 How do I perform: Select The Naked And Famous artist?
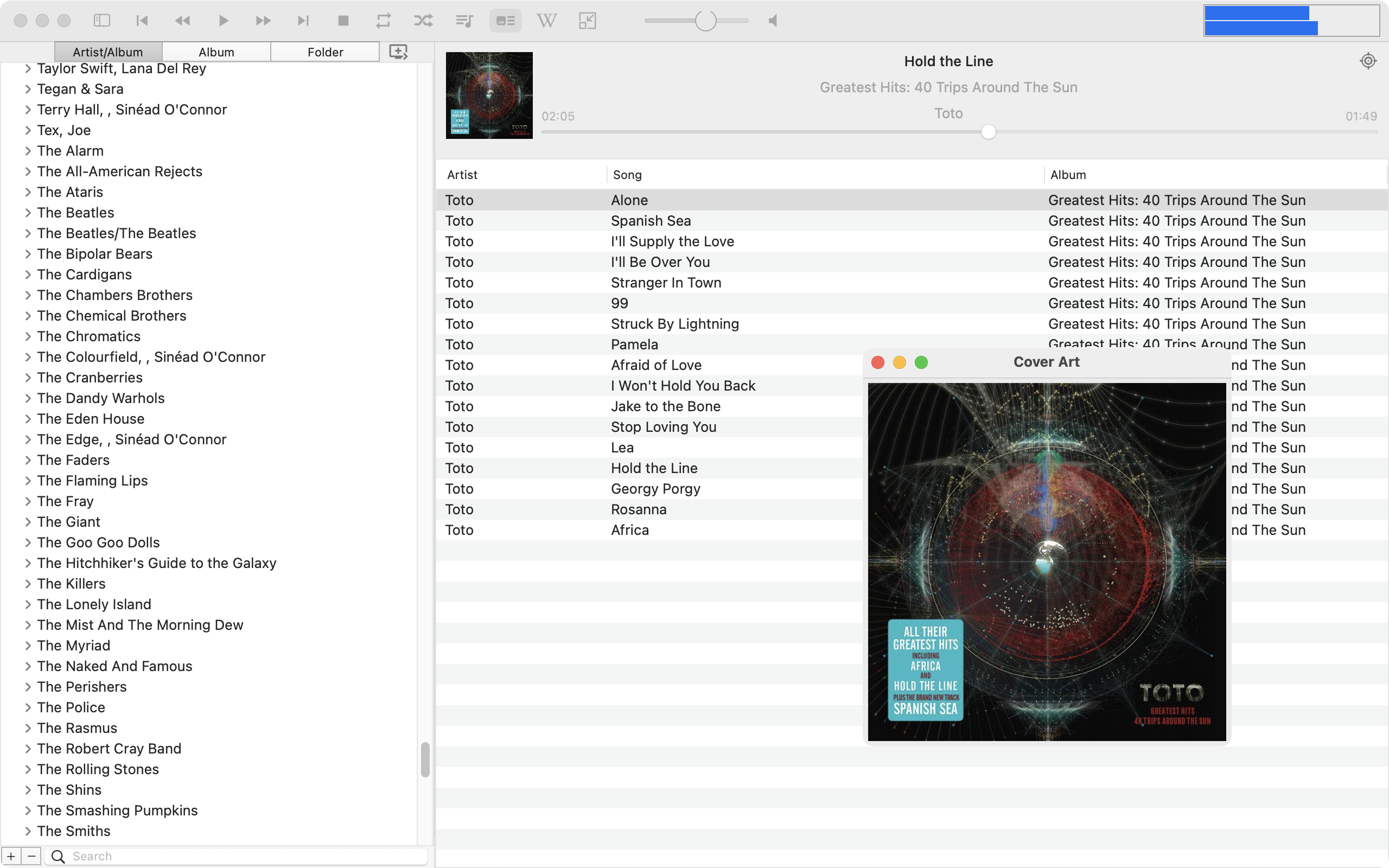tap(115, 667)
